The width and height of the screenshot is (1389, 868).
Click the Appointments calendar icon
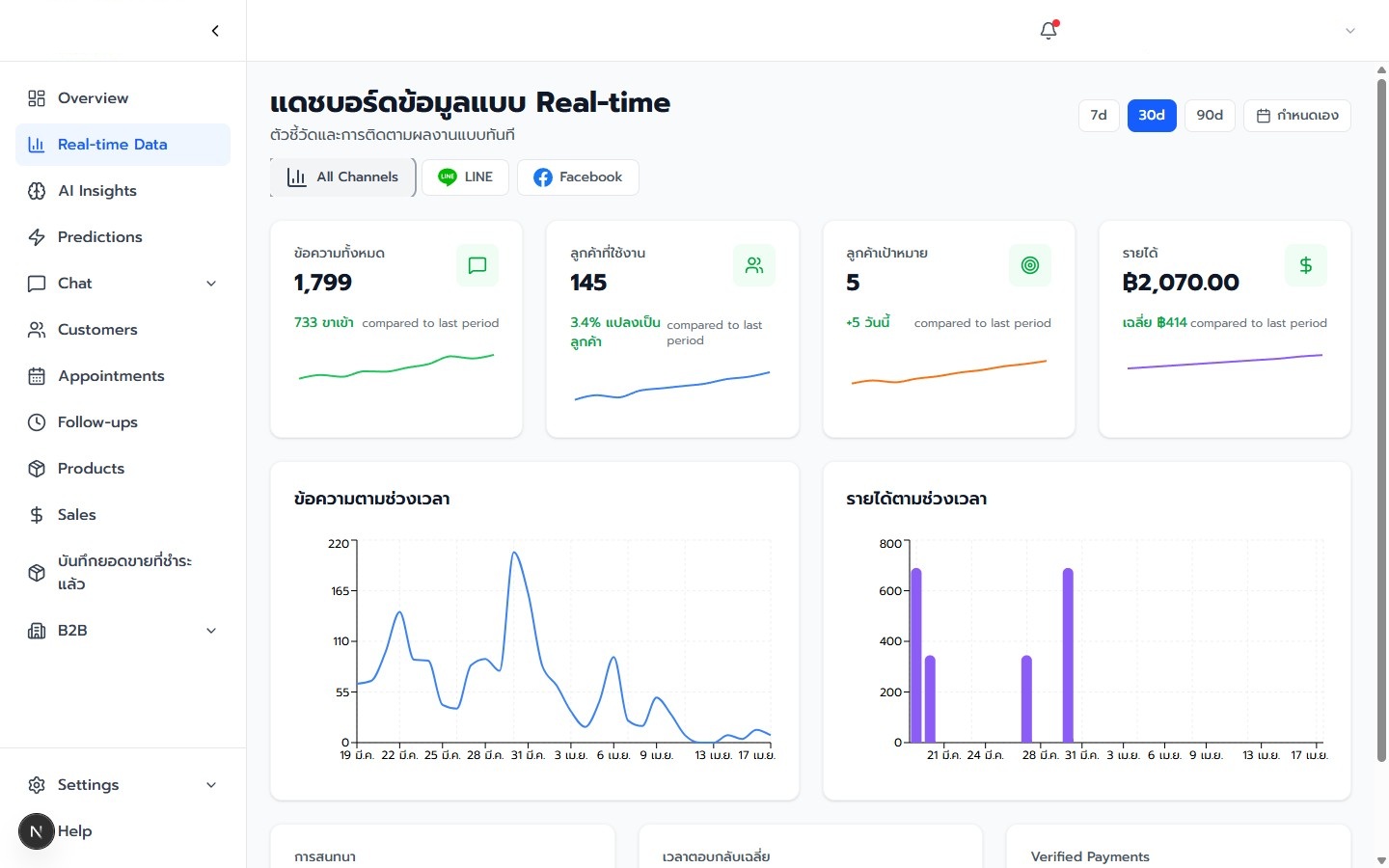click(37, 376)
